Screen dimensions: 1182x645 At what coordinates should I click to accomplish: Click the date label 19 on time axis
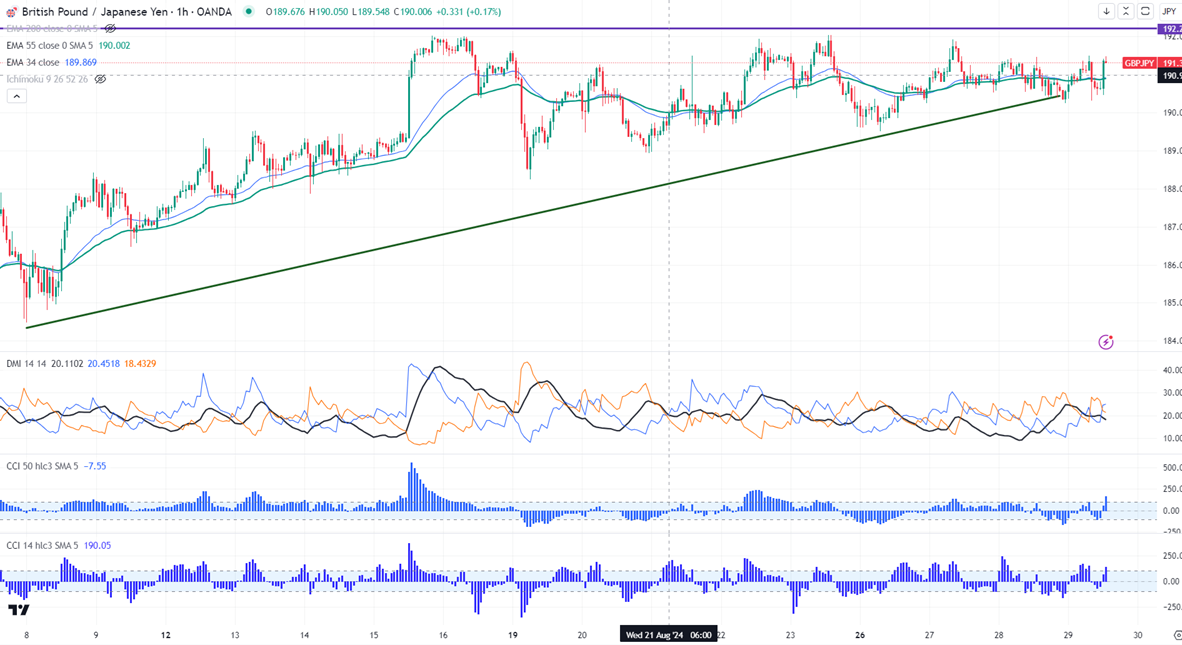513,635
